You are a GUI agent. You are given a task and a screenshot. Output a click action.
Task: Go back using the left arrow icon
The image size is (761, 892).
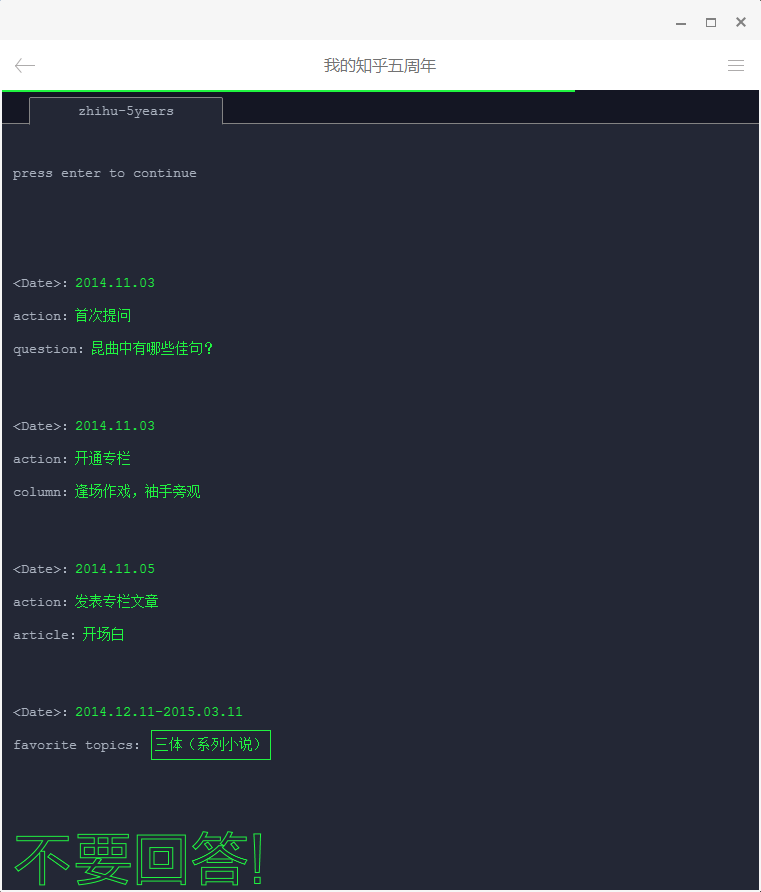pos(25,65)
